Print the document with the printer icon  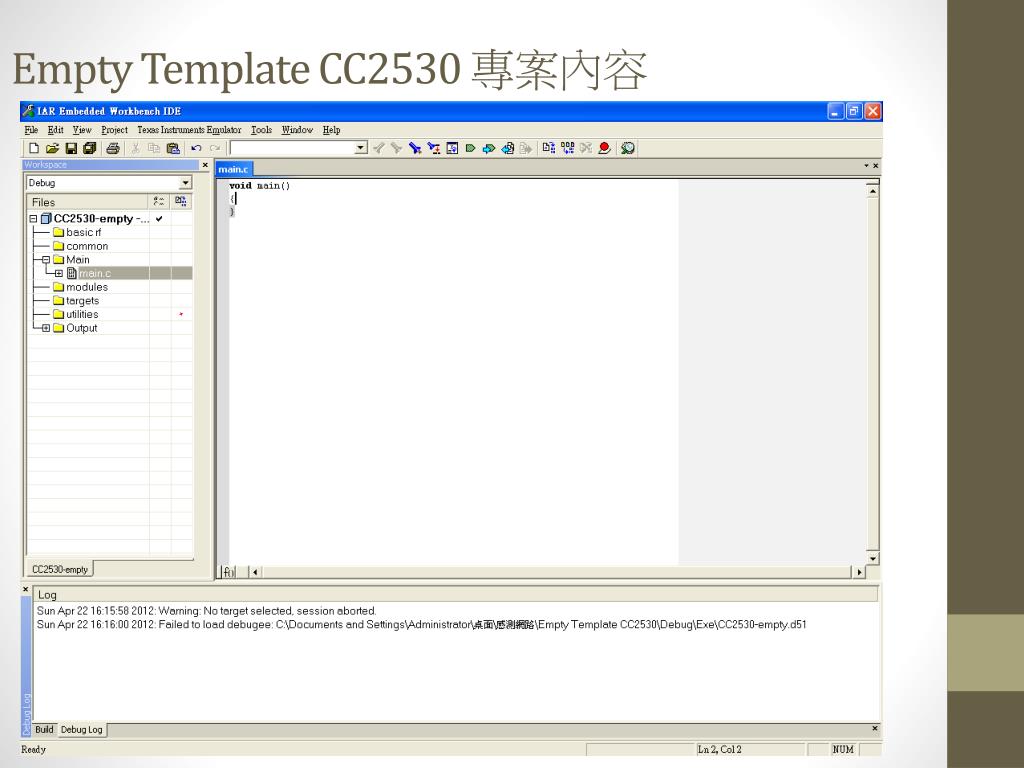tap(113, 148)
